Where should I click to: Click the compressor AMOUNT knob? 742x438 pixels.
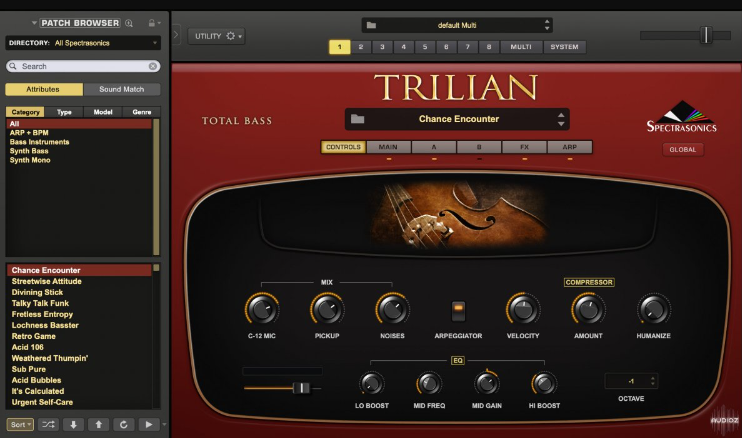click(x=588, y=309)
